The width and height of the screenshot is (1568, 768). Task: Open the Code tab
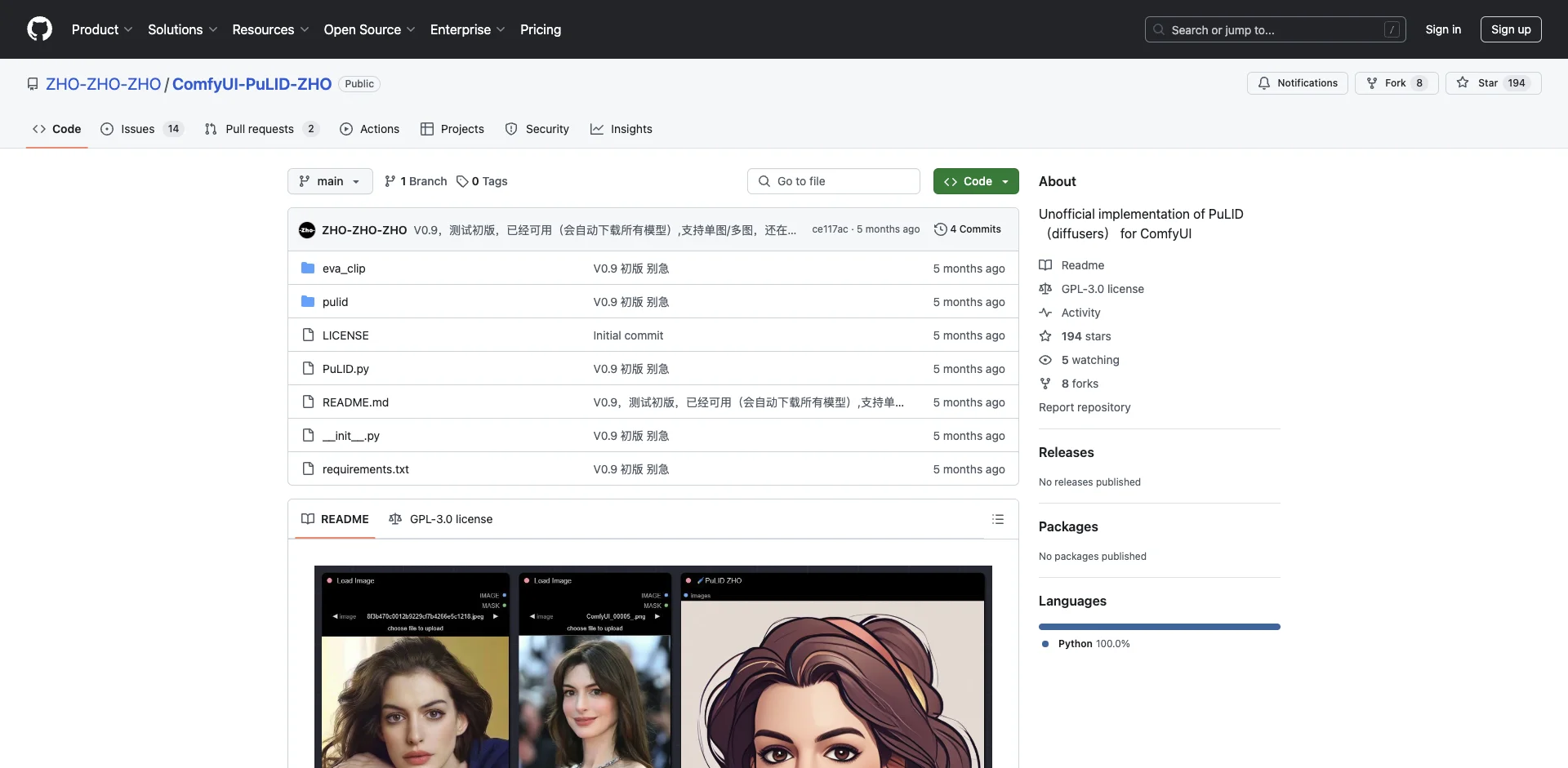pyautogui.click(x=57, y=129)
